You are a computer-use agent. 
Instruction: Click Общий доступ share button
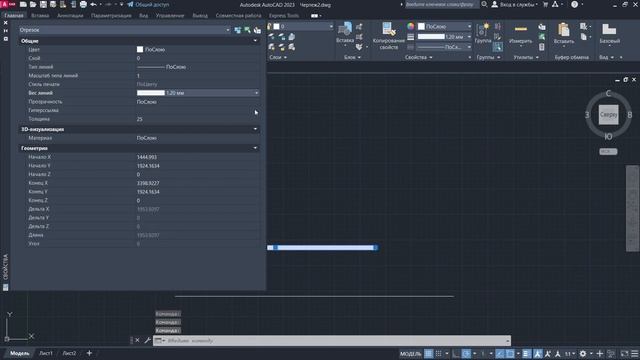(147, 4)
